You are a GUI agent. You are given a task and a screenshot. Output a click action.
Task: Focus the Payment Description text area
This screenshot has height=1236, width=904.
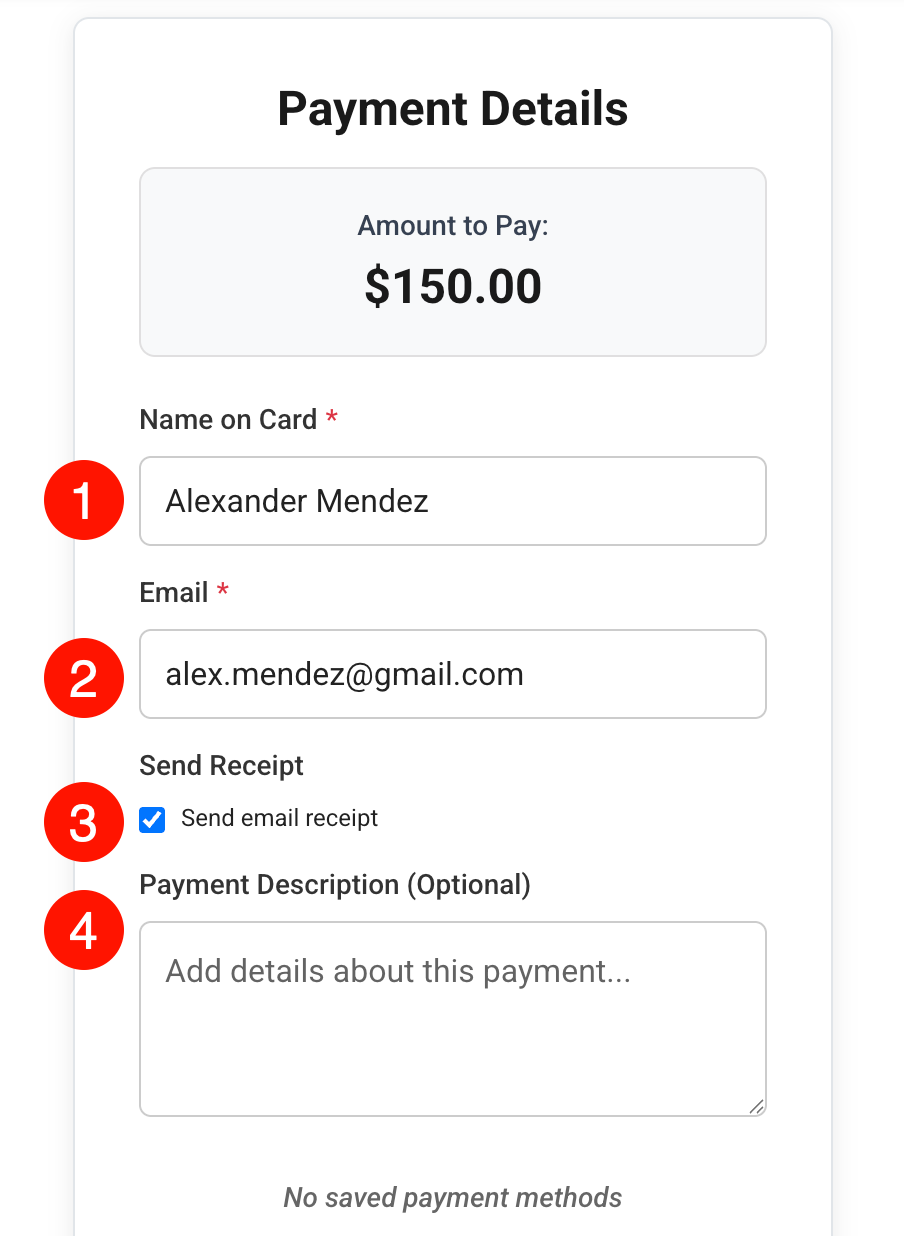point(452,1018)
